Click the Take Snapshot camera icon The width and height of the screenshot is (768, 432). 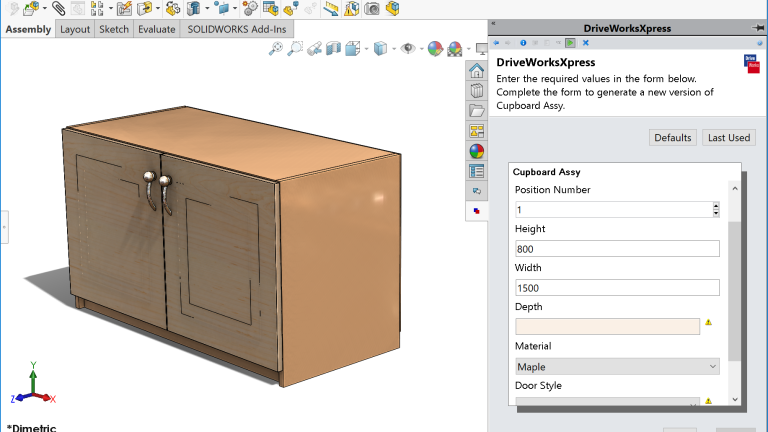[372, 8]
